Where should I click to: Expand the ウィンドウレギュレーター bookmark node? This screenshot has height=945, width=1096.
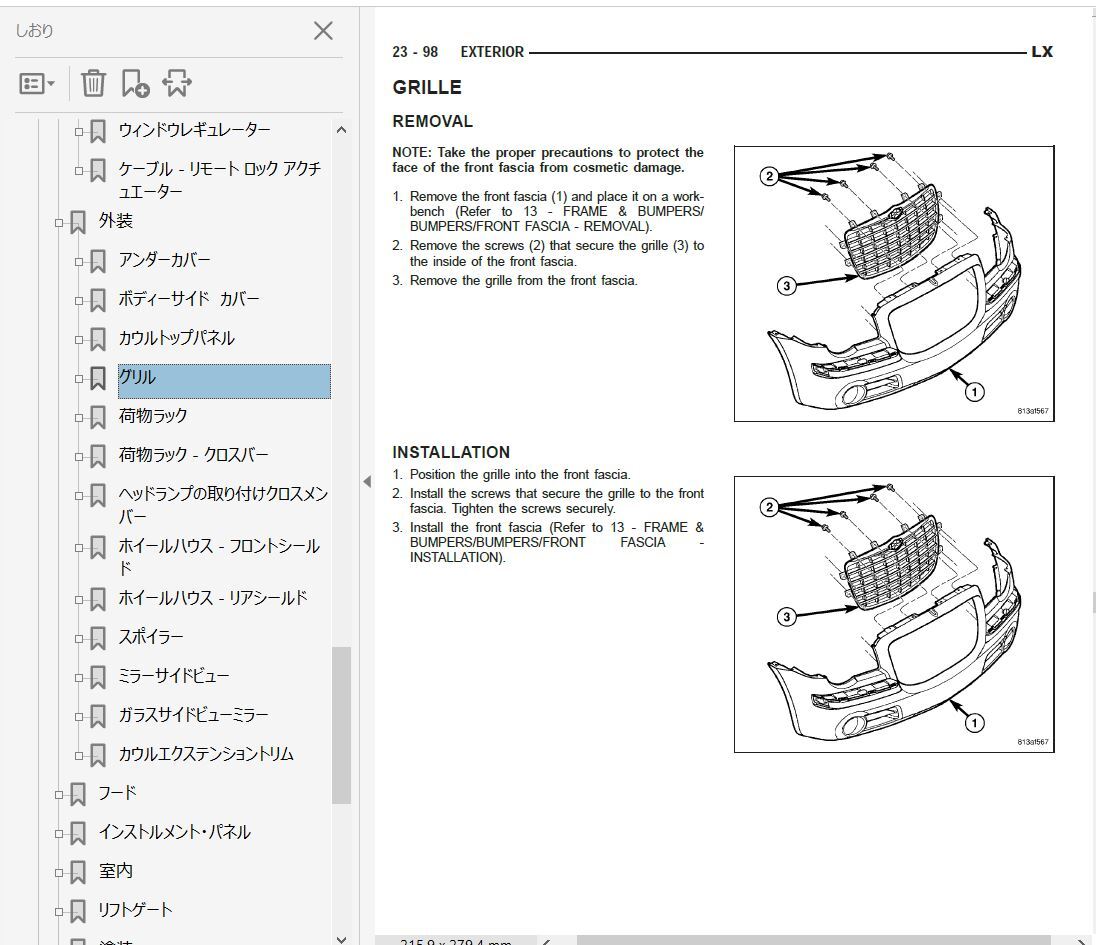(x=78, y=131)
